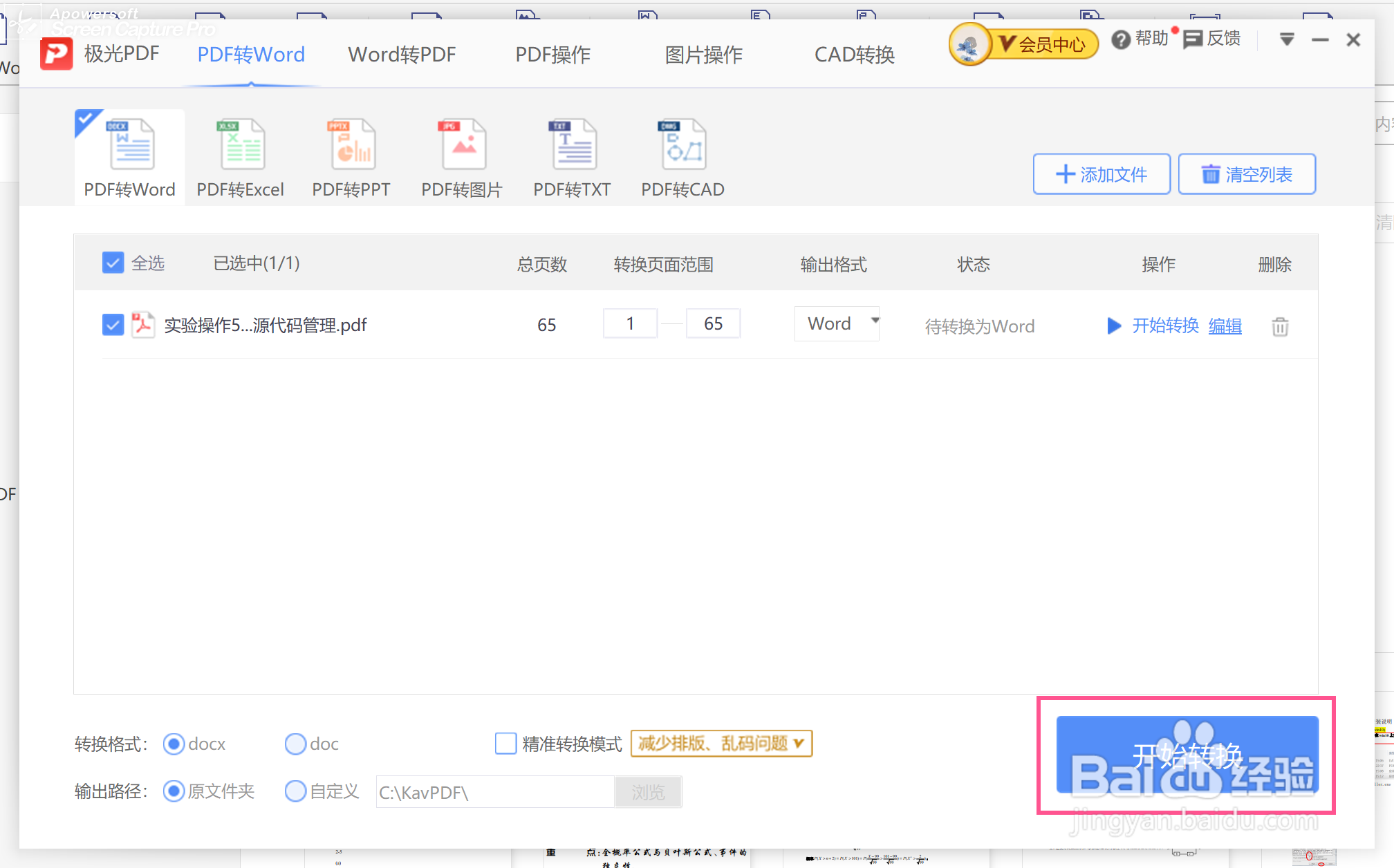Click the 浏览 browse button
Viewport: 1394px width, 868px height.
coord(648,792)
